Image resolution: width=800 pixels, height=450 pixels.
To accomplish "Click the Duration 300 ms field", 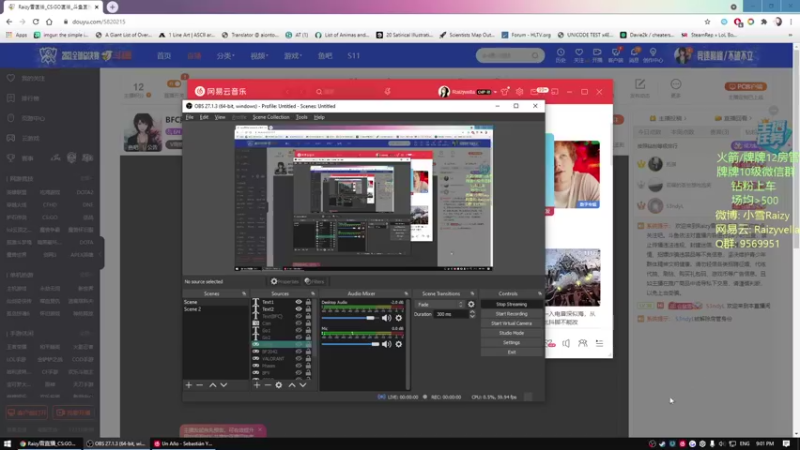I will [x=451, y=314].
